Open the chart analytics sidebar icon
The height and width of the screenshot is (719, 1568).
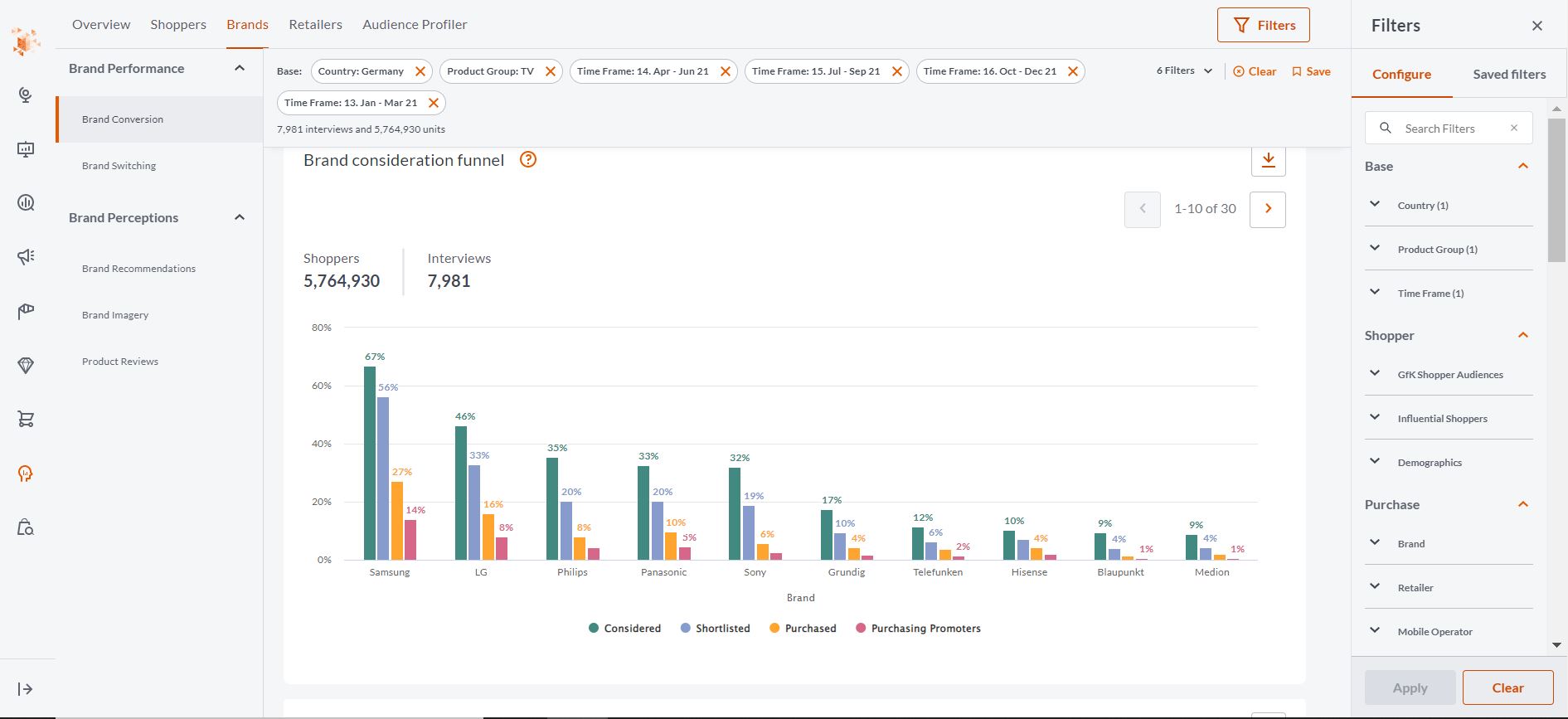[26, 202]
